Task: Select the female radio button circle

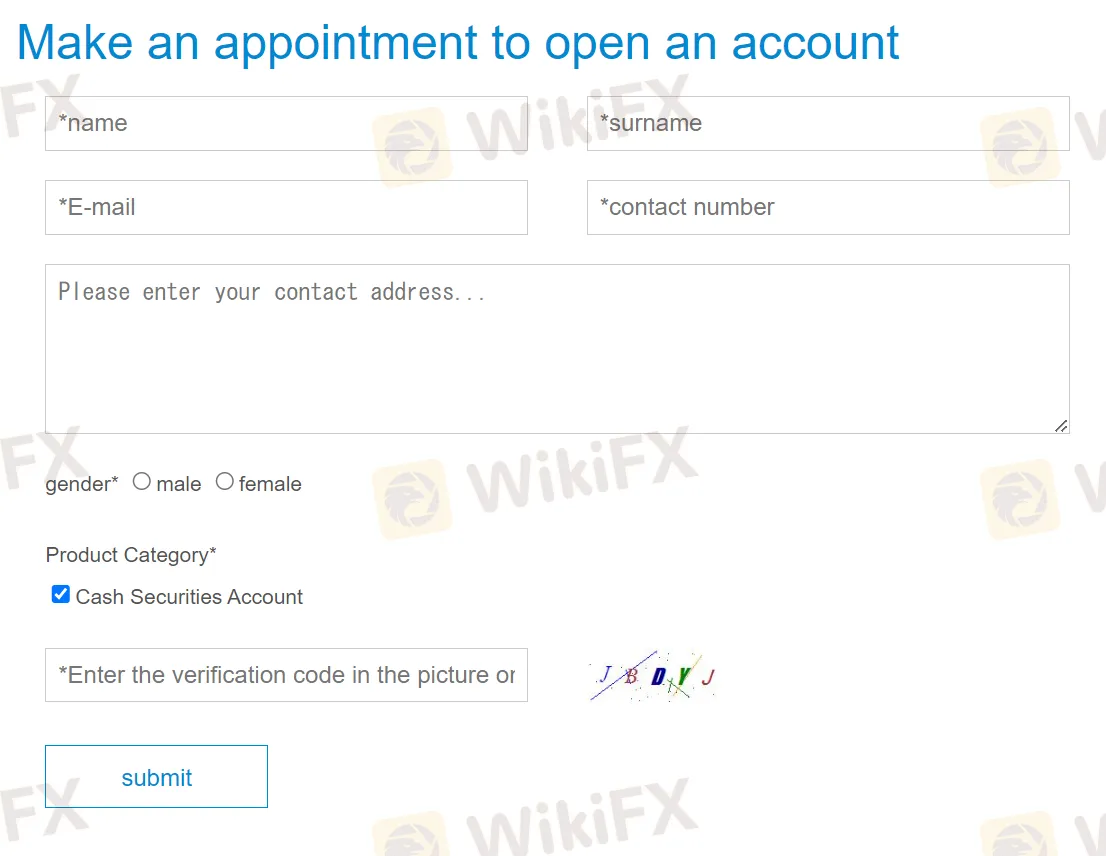Action: [x=224, y=482]
